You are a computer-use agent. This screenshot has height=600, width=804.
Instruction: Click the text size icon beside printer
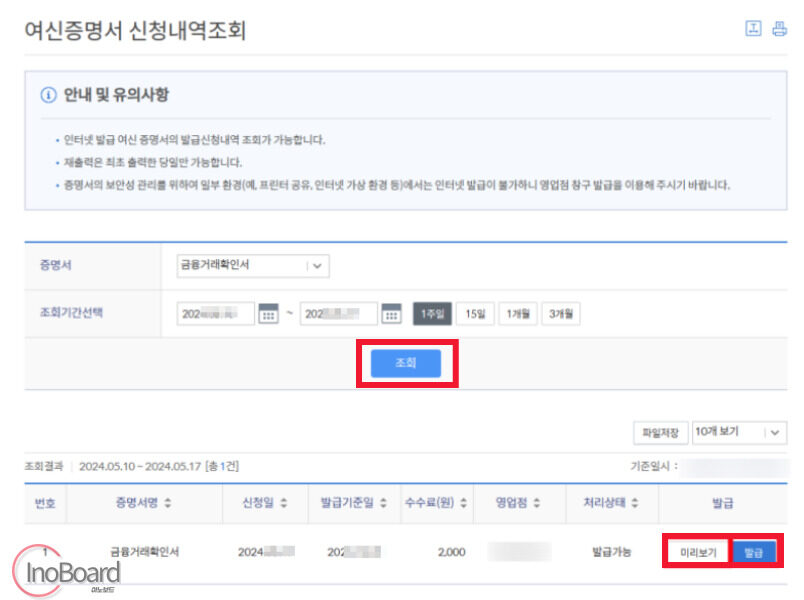(x=753, y=29)
